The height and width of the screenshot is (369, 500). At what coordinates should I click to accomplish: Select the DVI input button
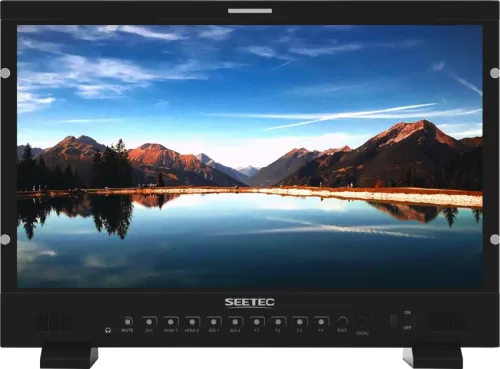tap(149, 322)
